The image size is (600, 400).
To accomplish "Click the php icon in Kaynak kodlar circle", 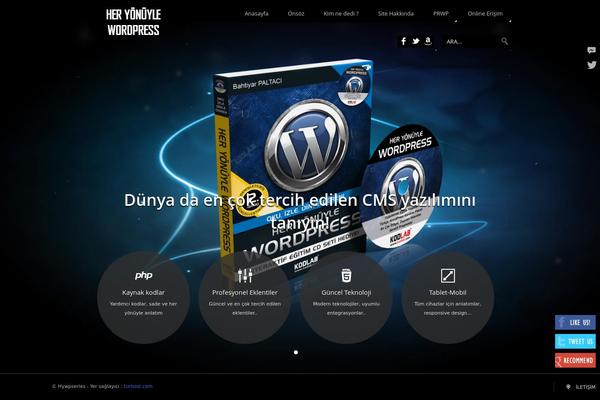I will point(143,275).
